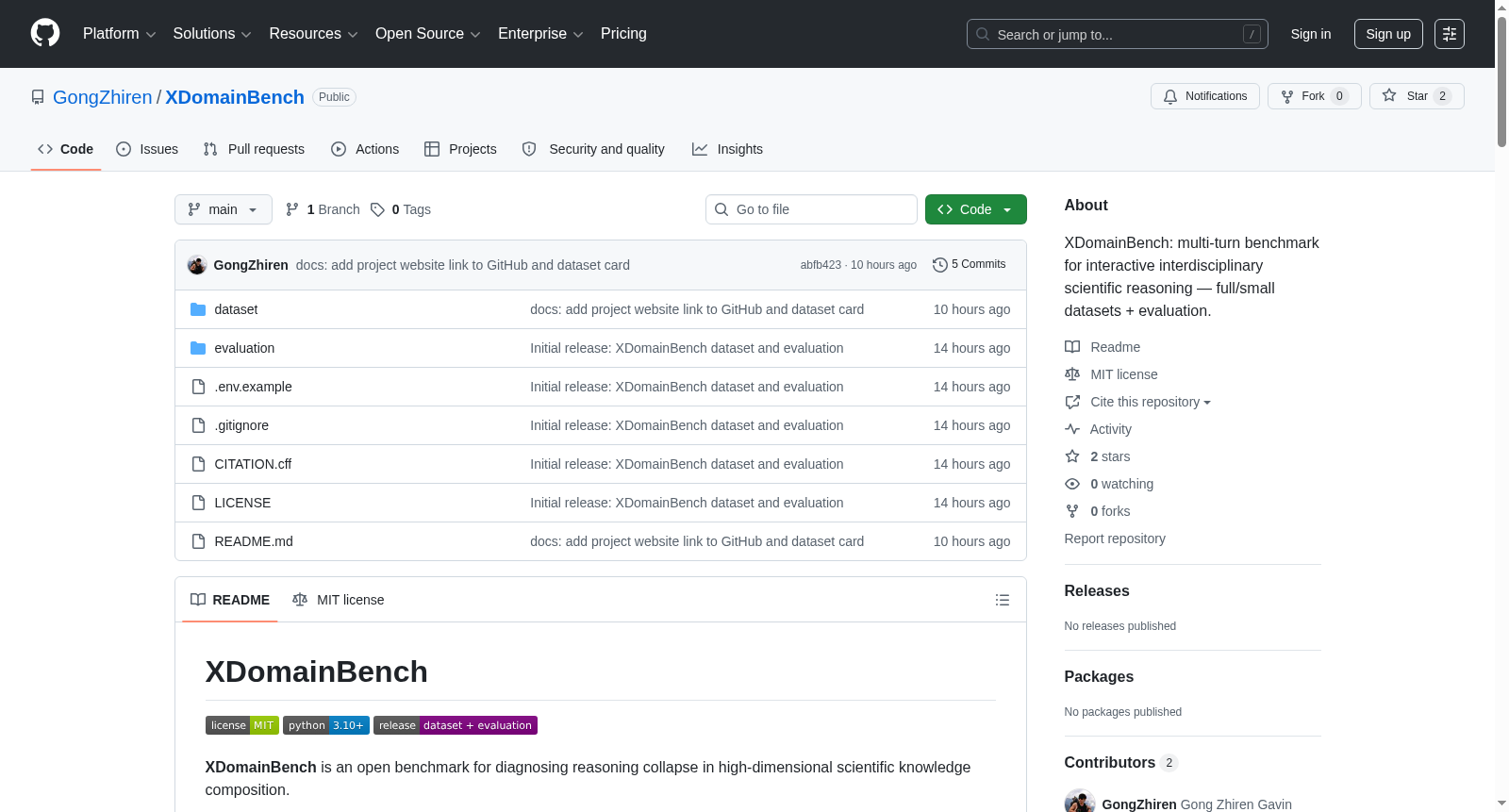
Task: Click the .gitignore file icon
Action: (198, 425)
